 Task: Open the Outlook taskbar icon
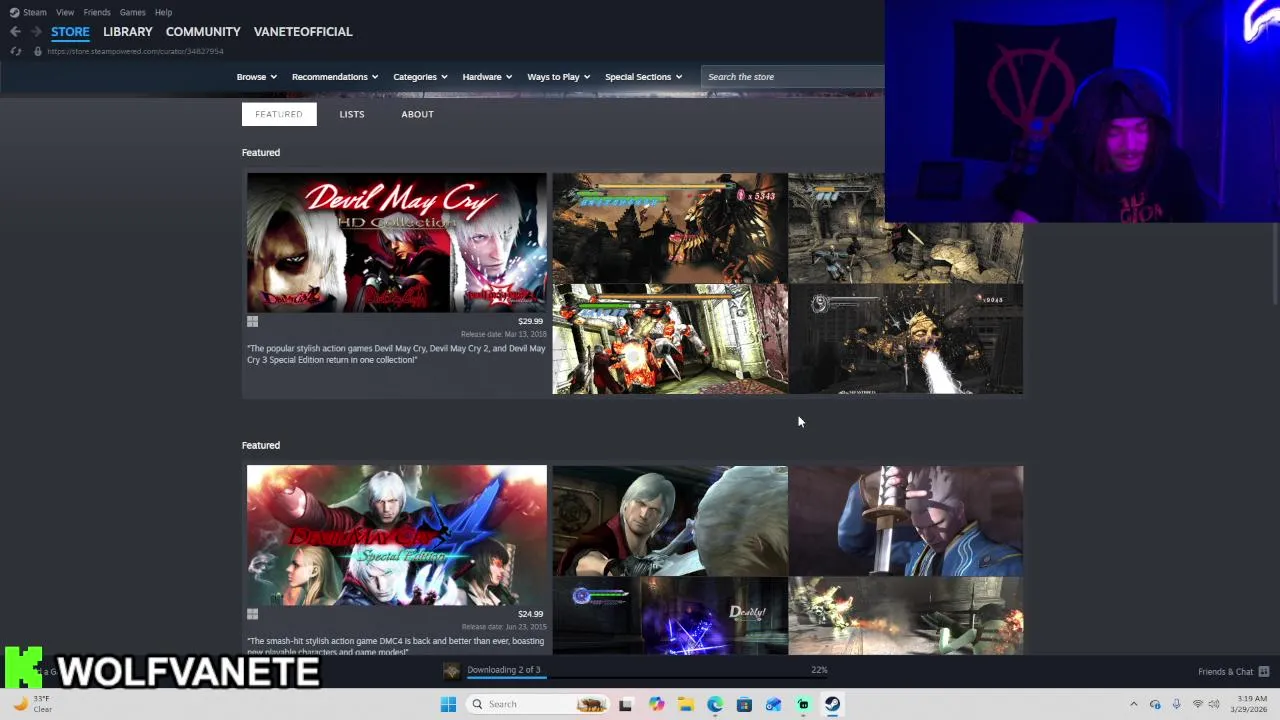click(x=773, y=704)
